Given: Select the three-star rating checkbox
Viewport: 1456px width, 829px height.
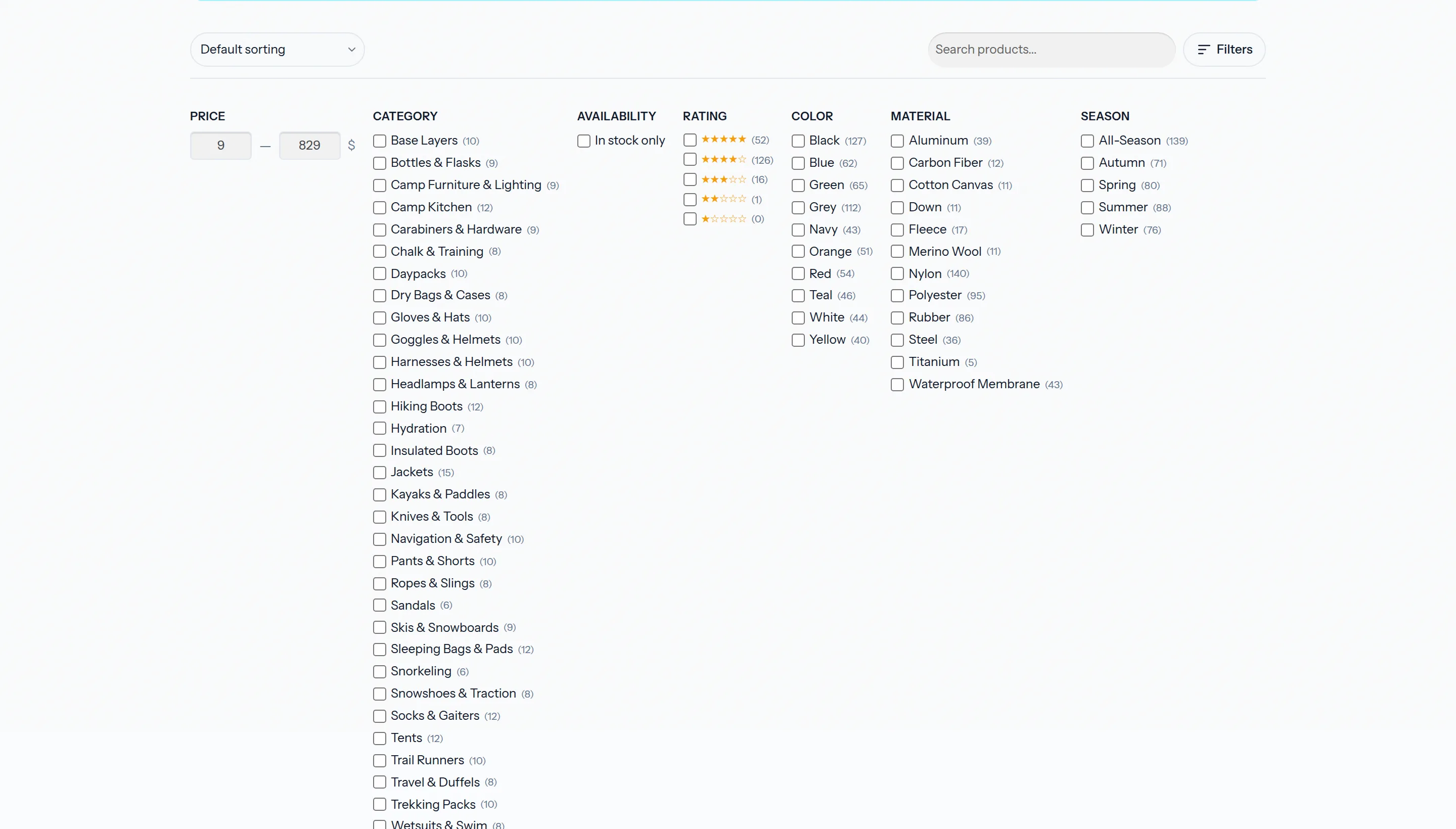Looking at the screenshot, I should point(690,179).
